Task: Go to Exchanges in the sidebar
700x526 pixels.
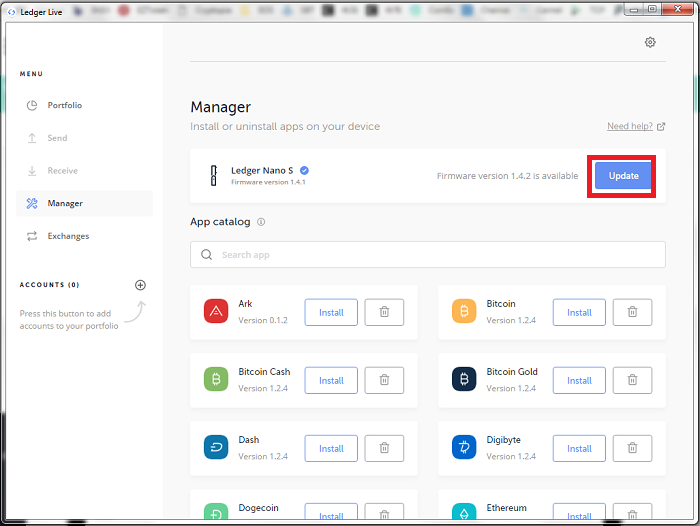Action: tap(68, 236)
